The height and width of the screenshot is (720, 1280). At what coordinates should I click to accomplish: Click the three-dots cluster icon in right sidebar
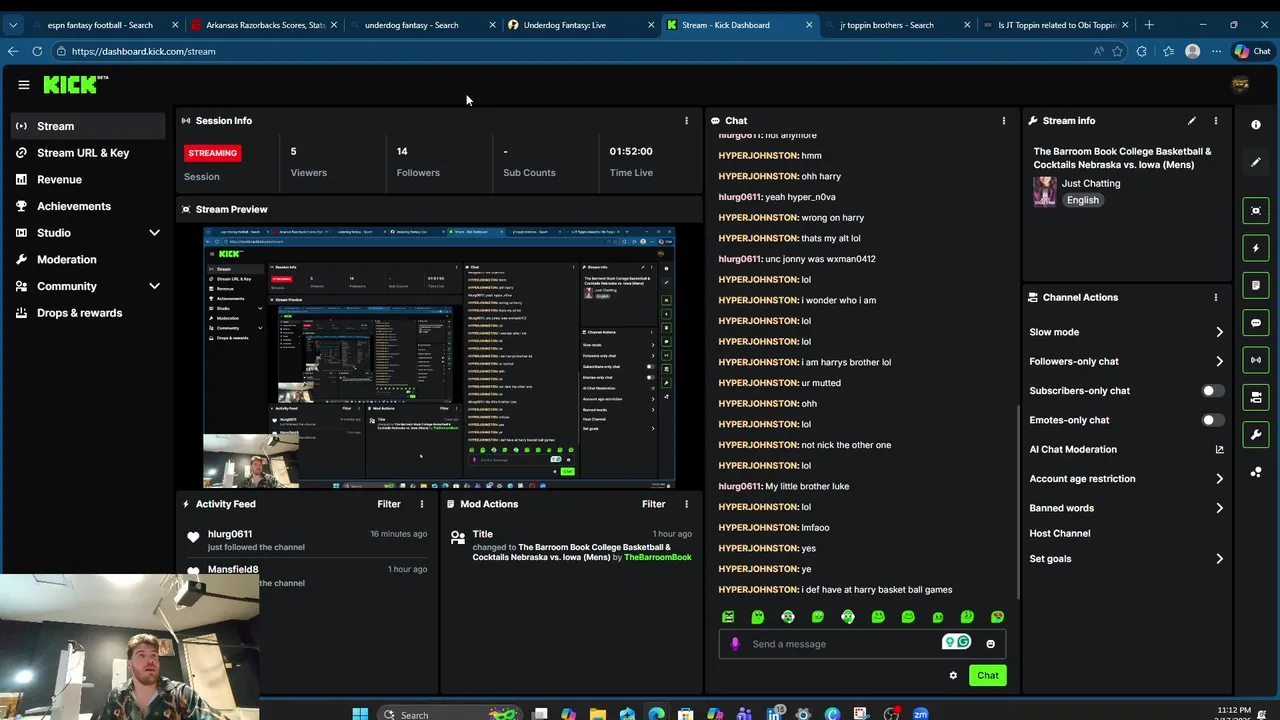point(1256,472)
